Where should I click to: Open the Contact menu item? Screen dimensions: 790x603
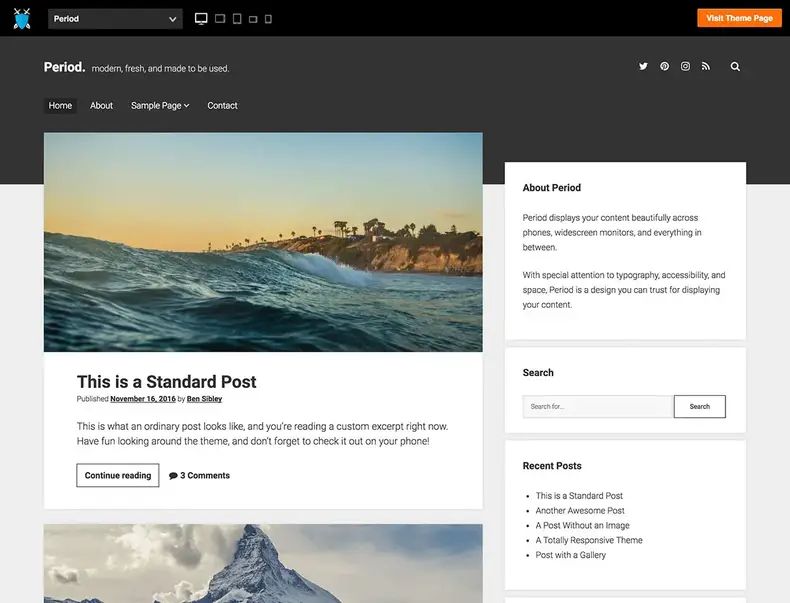click(x=222, y=105)
